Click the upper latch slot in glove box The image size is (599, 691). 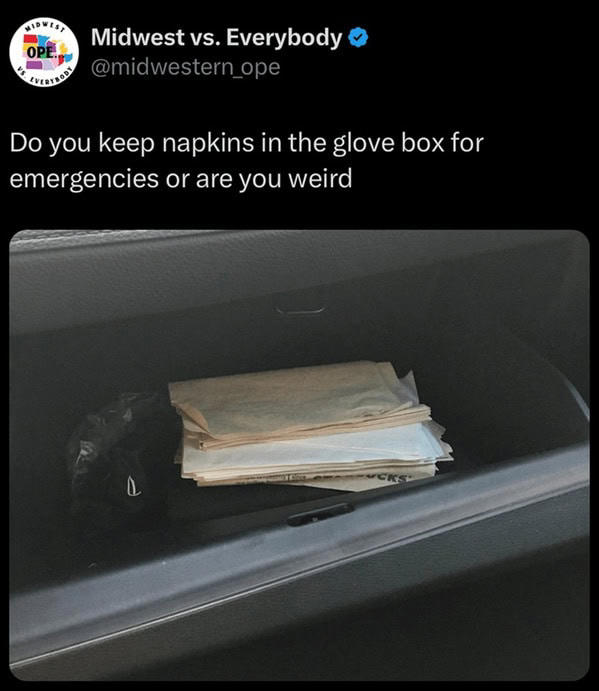[x=300, y=309]
